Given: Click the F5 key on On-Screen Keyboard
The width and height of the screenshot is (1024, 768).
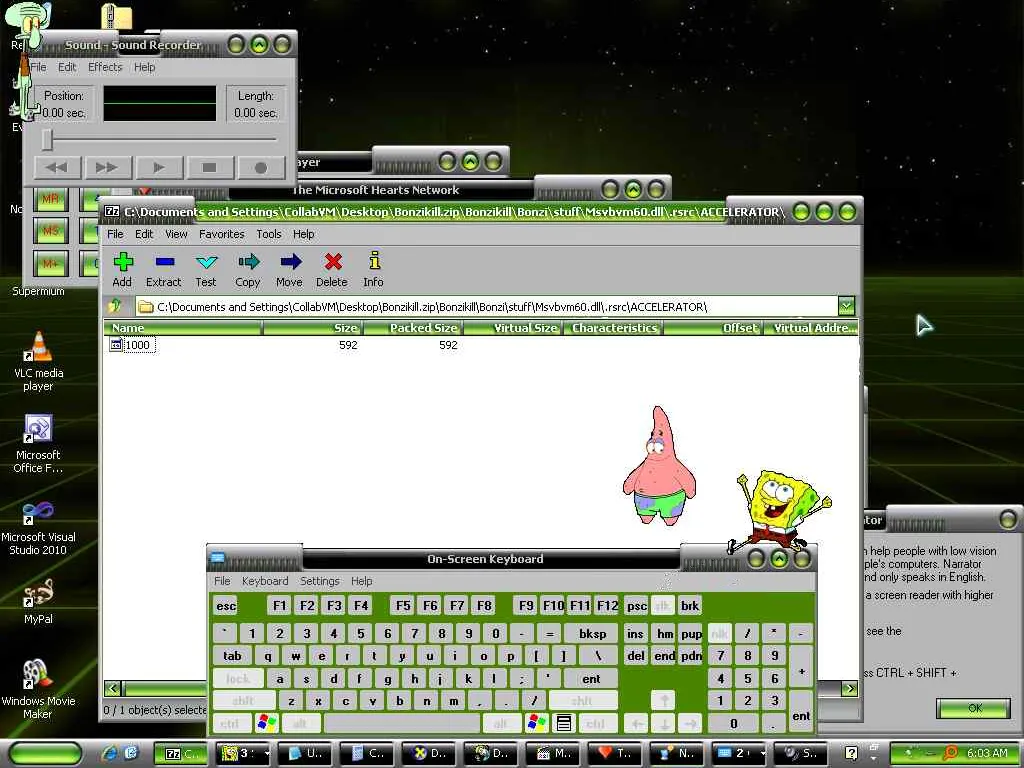Looking at the screenshot, I should pyautogui.click(x=404, y=605).
